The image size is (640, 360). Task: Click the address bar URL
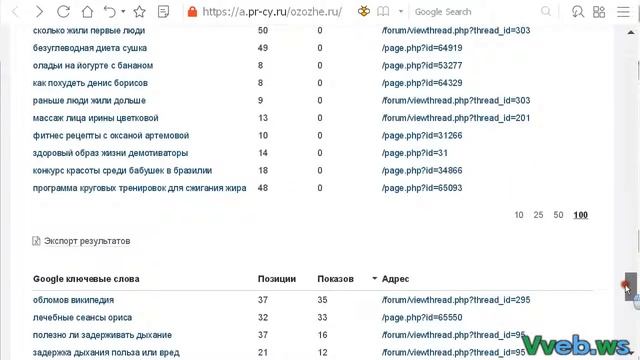[x=272, y=12]
